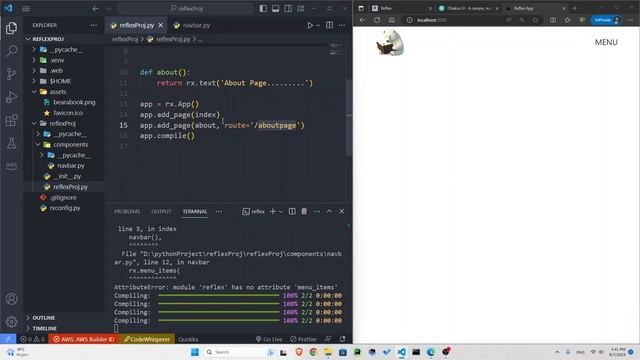
Task: Open a new browser tab
Action: tap(575, 8)
